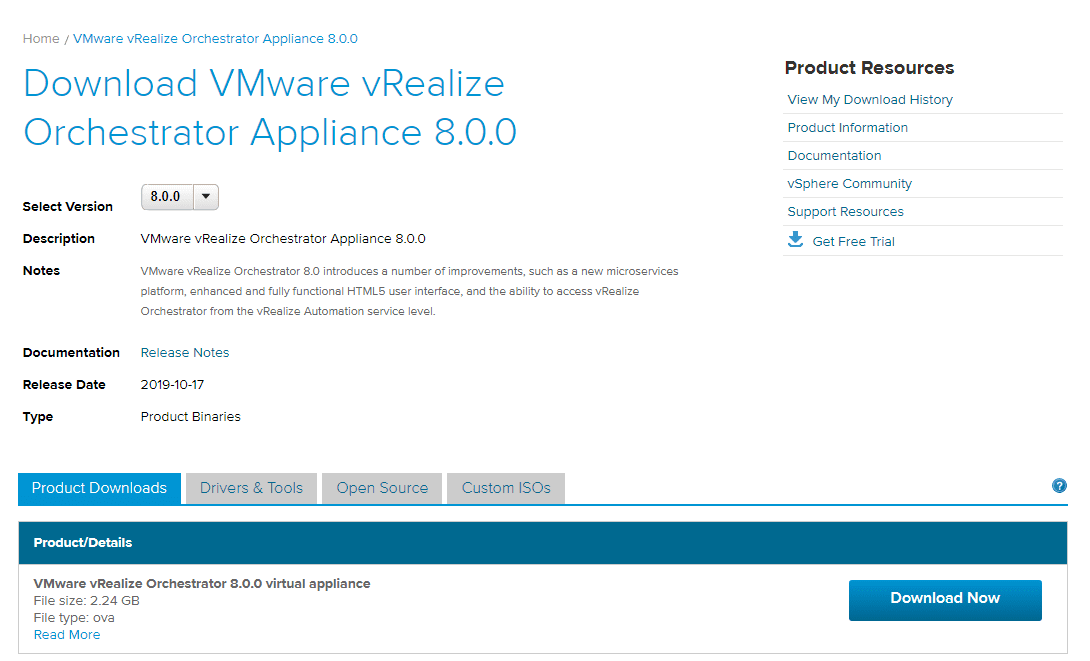This screenshot has width=1090, height=661.
Task: Open Support Resources
Action: (x=846, y=211)
